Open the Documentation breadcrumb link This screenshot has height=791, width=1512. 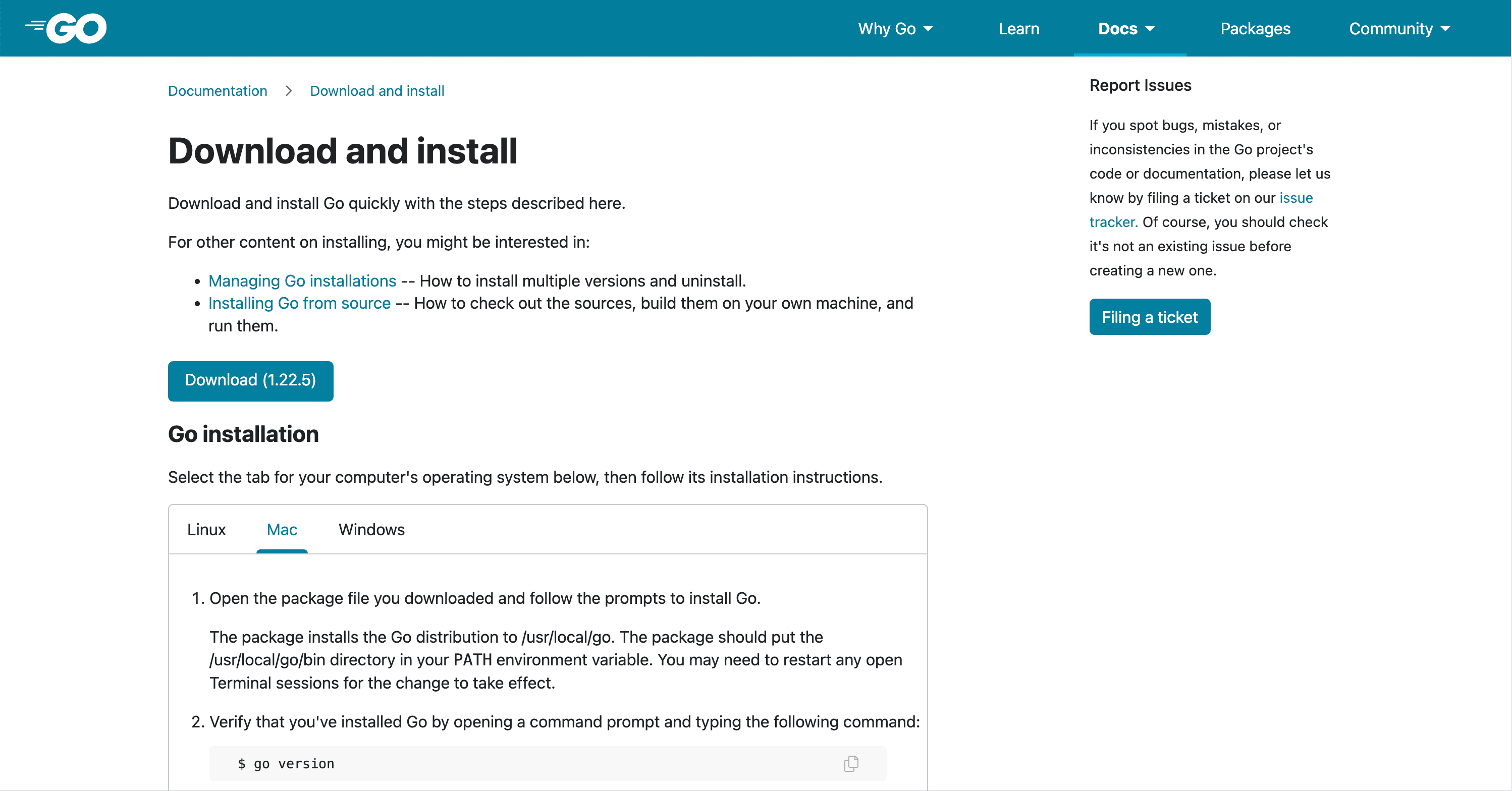[217, 91]
